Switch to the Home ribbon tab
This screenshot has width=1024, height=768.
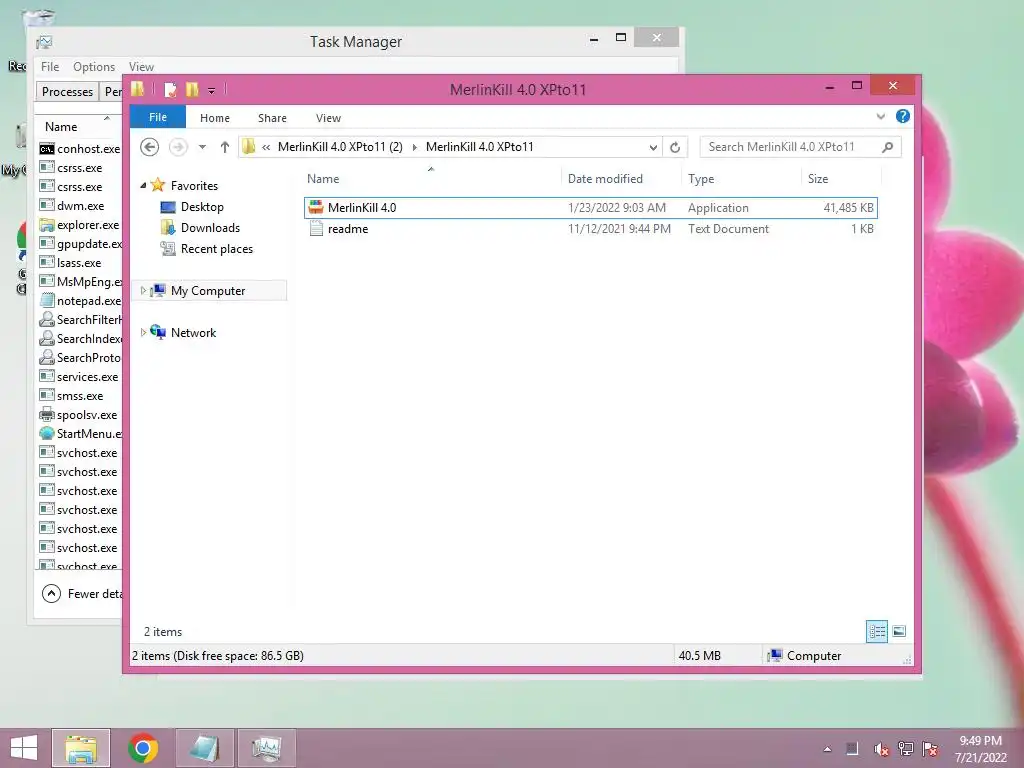[x=215, y=118]
